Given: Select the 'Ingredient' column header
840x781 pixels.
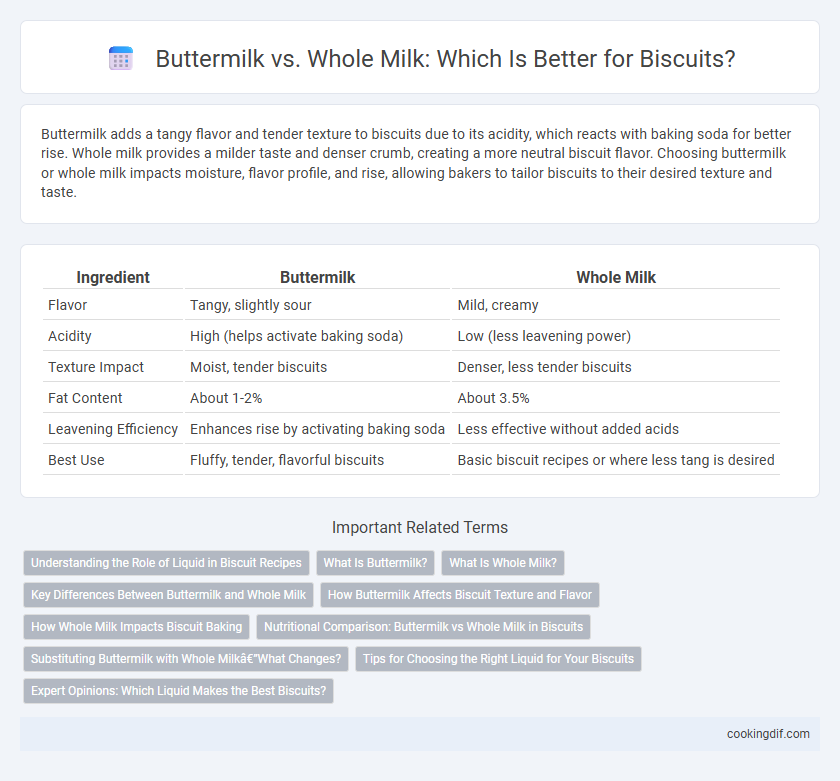Looking at the screenshot, I should point(113,277).
